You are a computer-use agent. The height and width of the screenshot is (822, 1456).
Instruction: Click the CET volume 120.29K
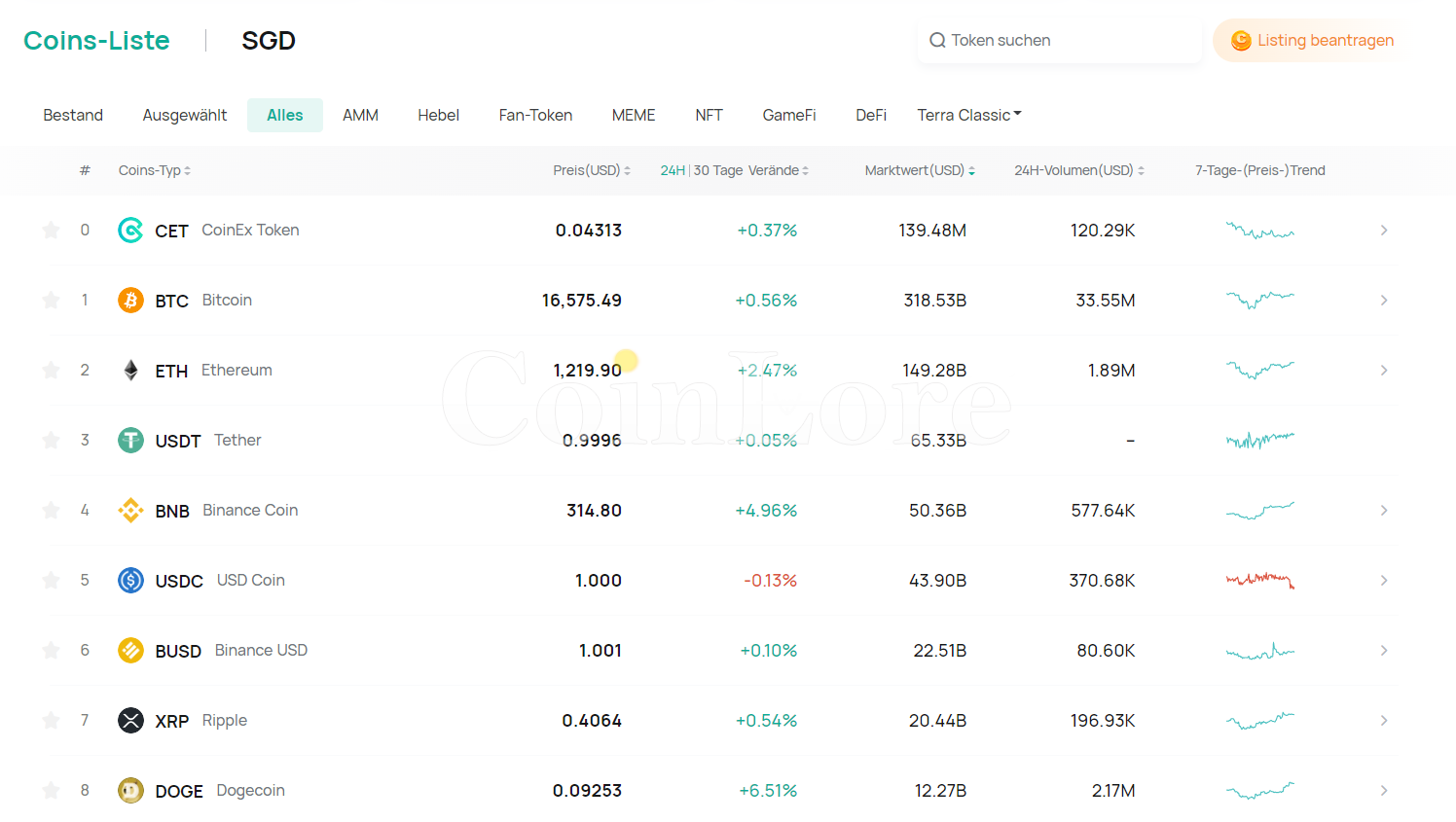1103,231
